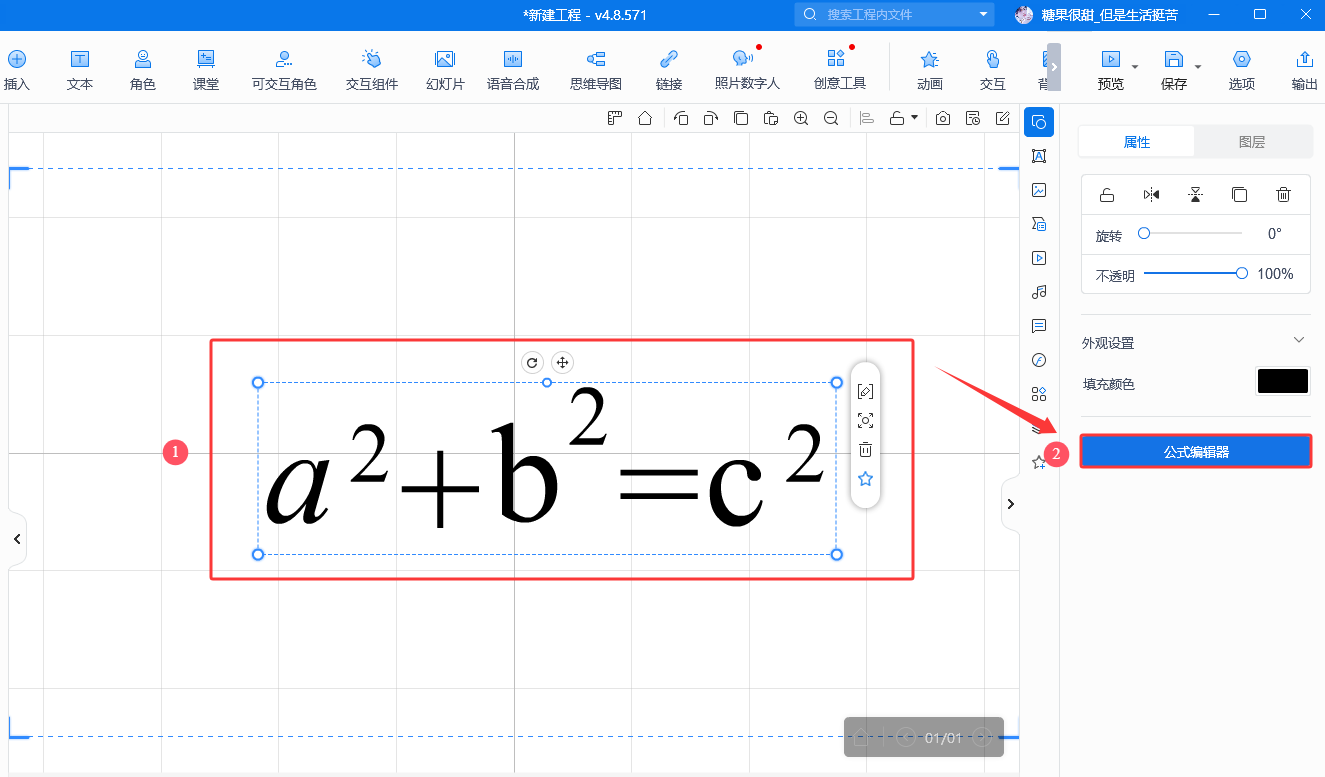Screen dimensions: 1325x777
Task: Click the star icon beside the formula
Action: click(x=866, y=479)
